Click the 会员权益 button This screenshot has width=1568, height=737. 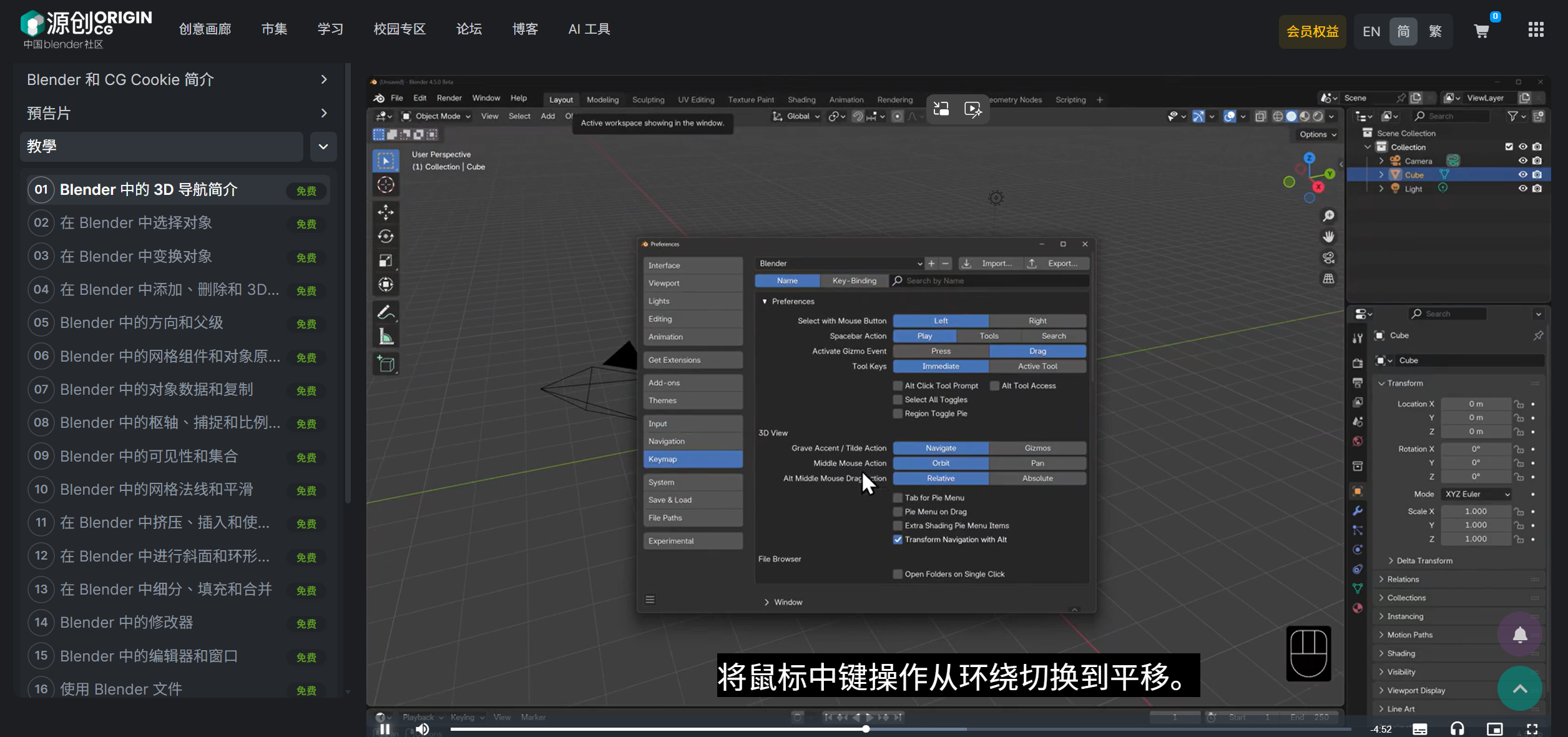pos(1312,31)
